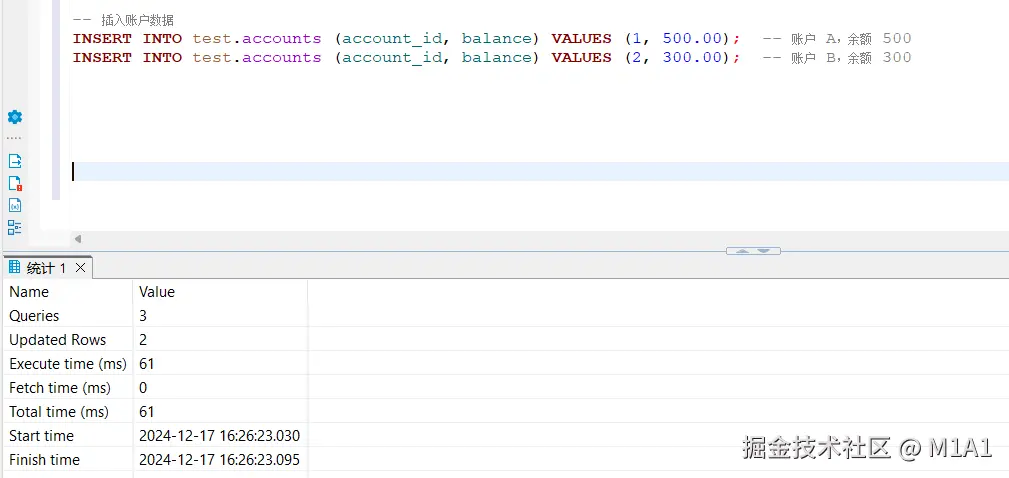Click the value 500.00 in the first statement
1009x478 pixels.
(692, 39)
